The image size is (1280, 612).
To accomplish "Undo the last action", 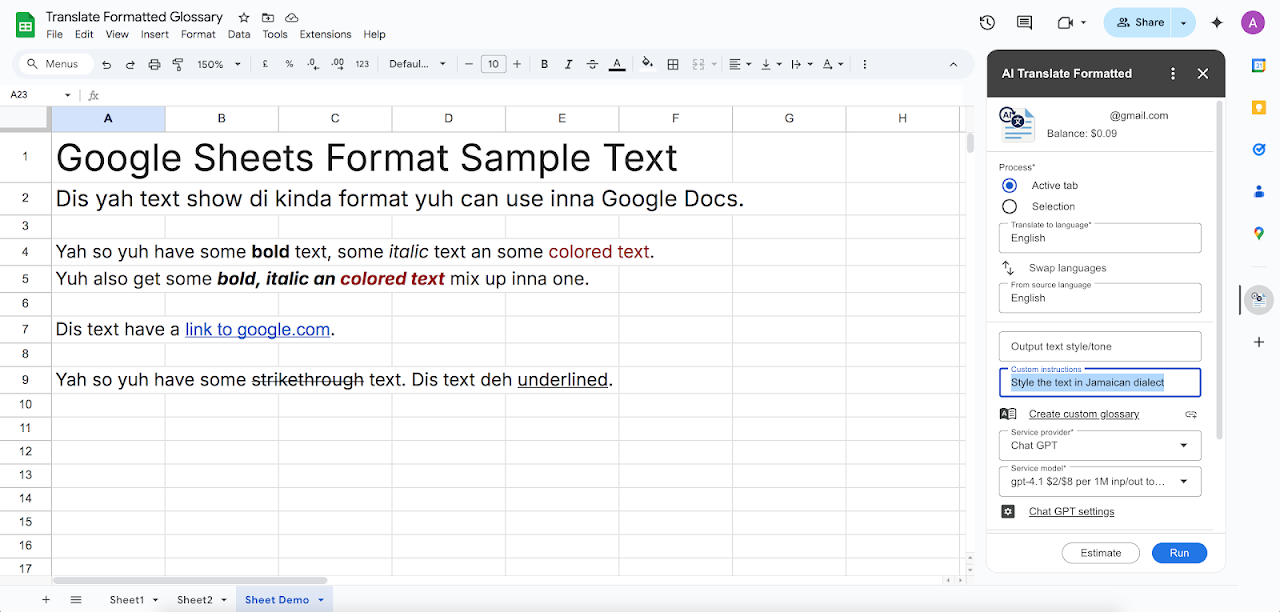I will (x=106, y=64).
